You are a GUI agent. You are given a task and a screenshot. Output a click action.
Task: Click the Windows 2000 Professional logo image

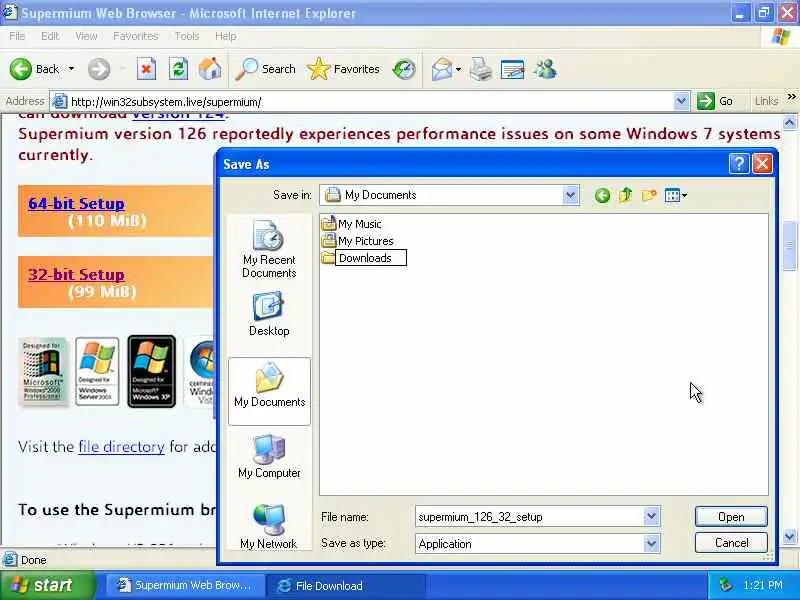click(x=42, y=371)
